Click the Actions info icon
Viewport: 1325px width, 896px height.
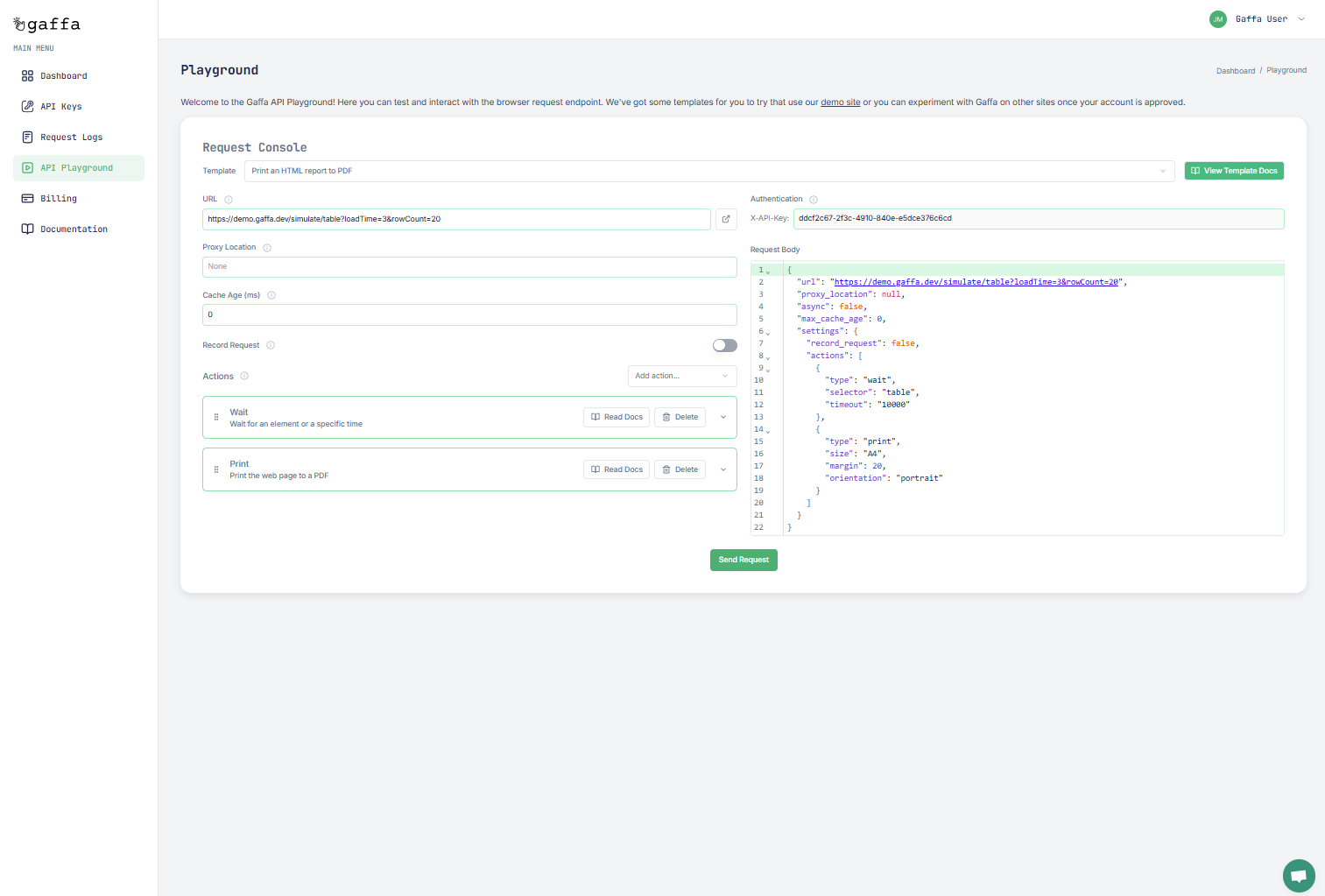click(244, 377)
